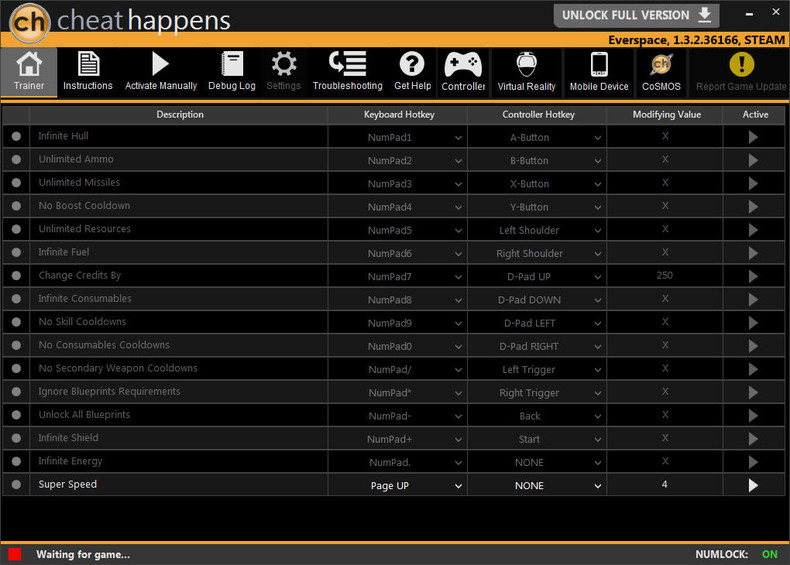This screenshot has height=565, width=790.
Task: Open the Settings gear
Action: click(x=284, y=72)
